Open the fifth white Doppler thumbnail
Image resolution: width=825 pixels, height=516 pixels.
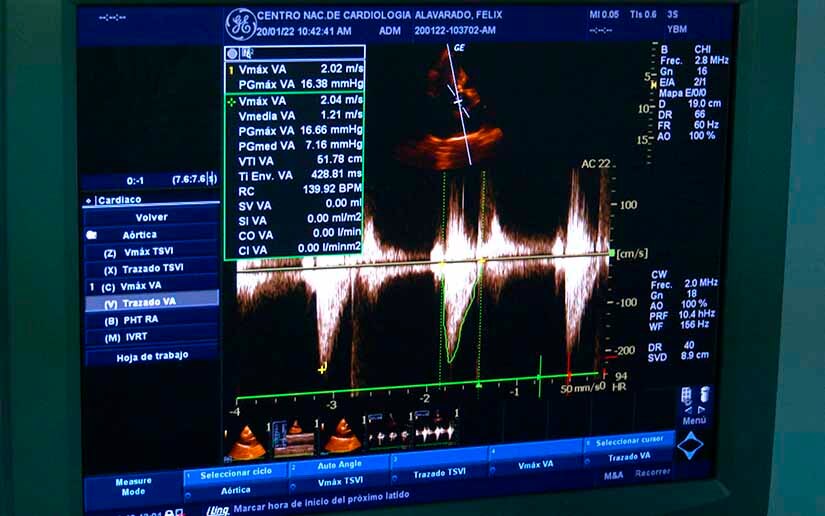click(x=437, y=427)
